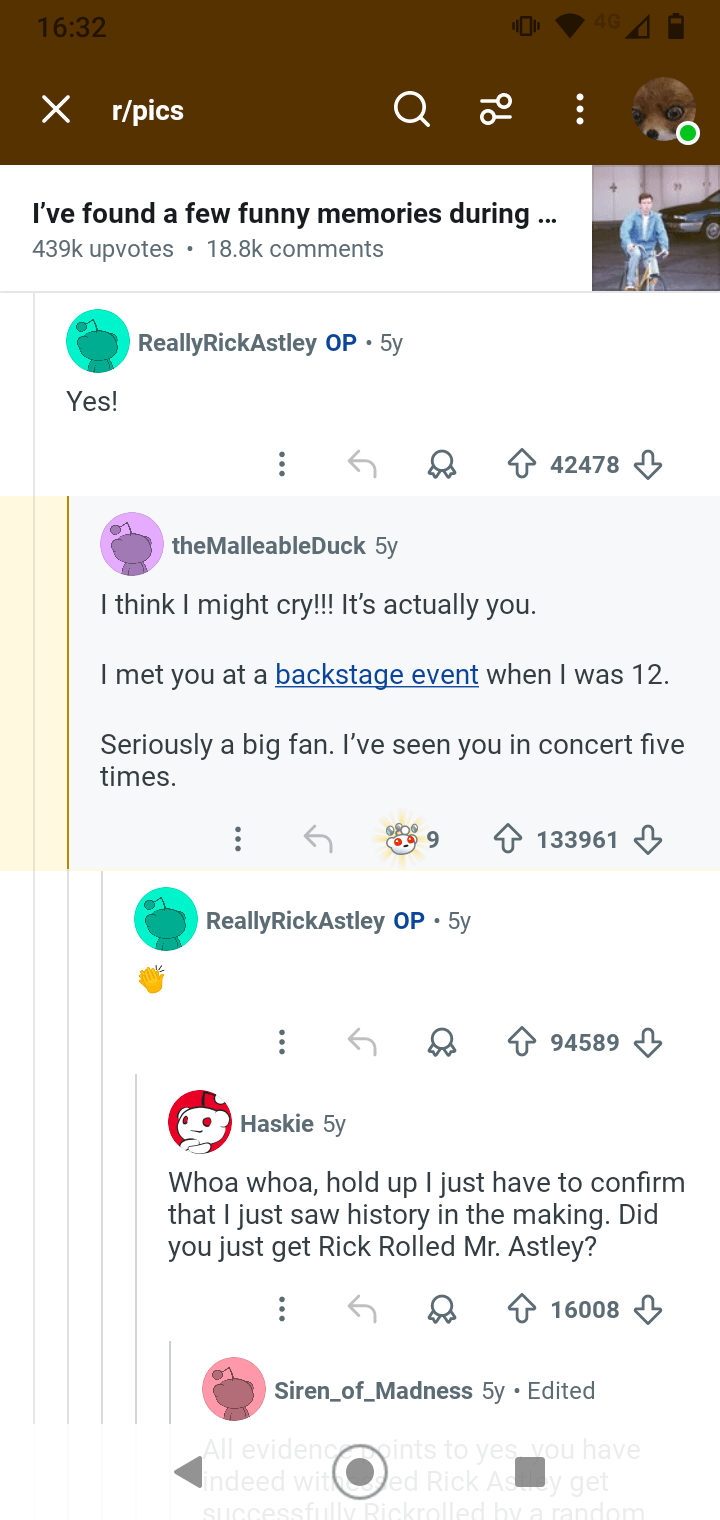The image size is (720, 1520).
Task: Open the search icon in header
Action: click(x=411, y=109)
